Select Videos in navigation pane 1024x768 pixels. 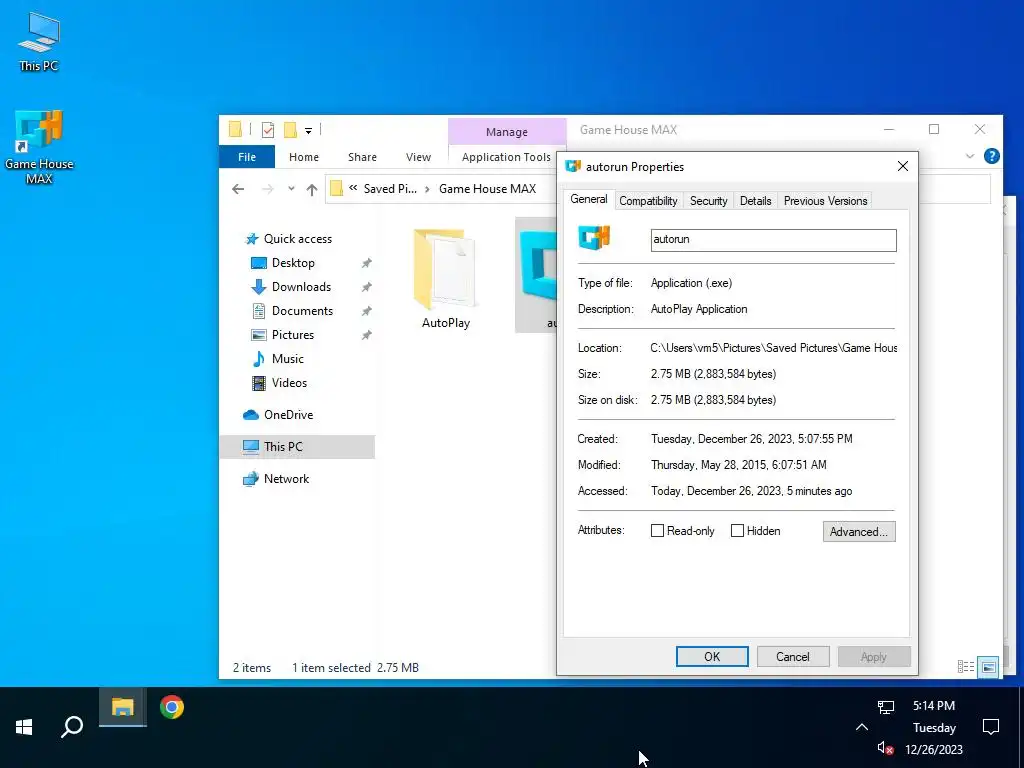click(289, 383)
